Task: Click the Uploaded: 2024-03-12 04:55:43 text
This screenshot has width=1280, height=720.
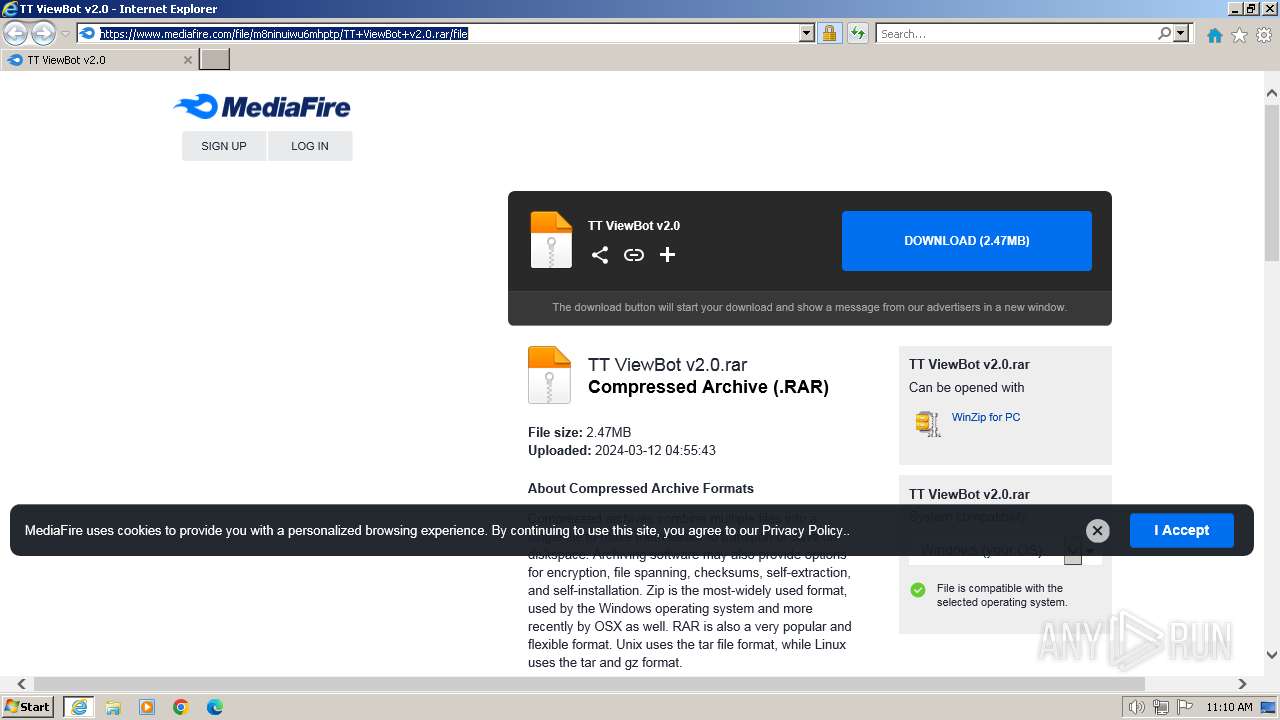Action: pos(622,451)
